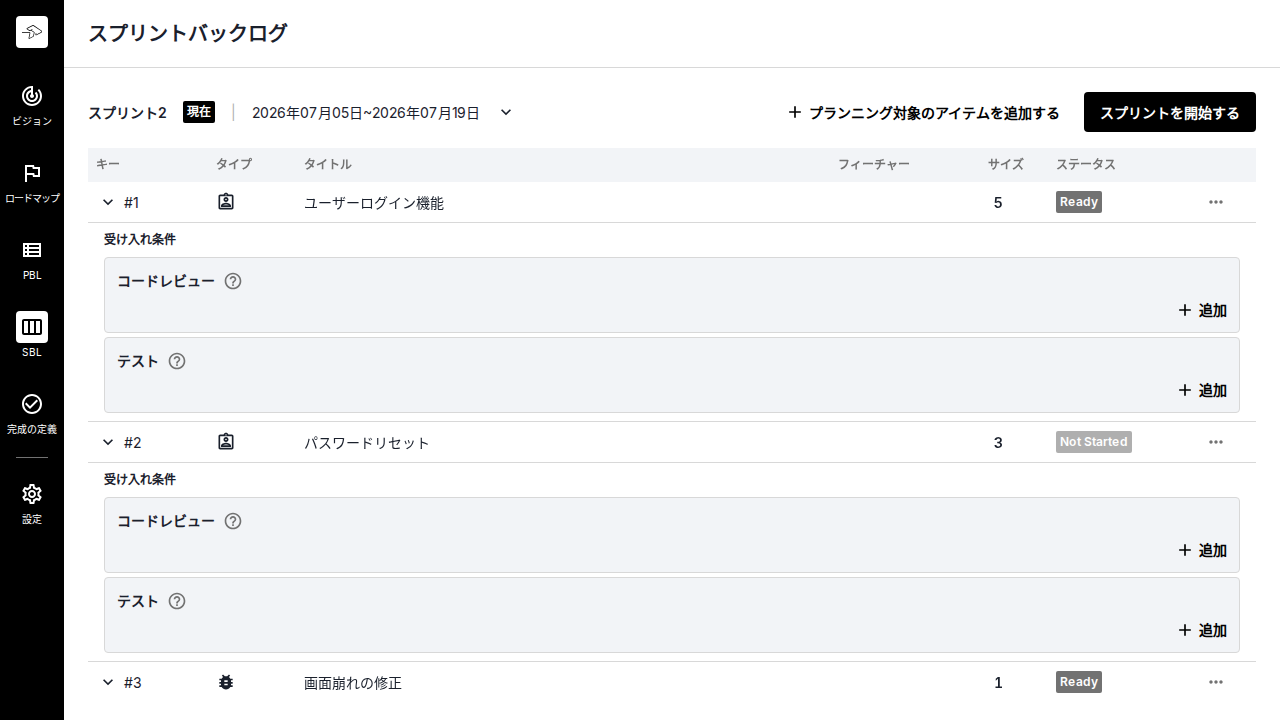This screenshot has width=1280, height=720.
Task: Click the Not Started status badge of #2
Action: tap(1094, 442)
